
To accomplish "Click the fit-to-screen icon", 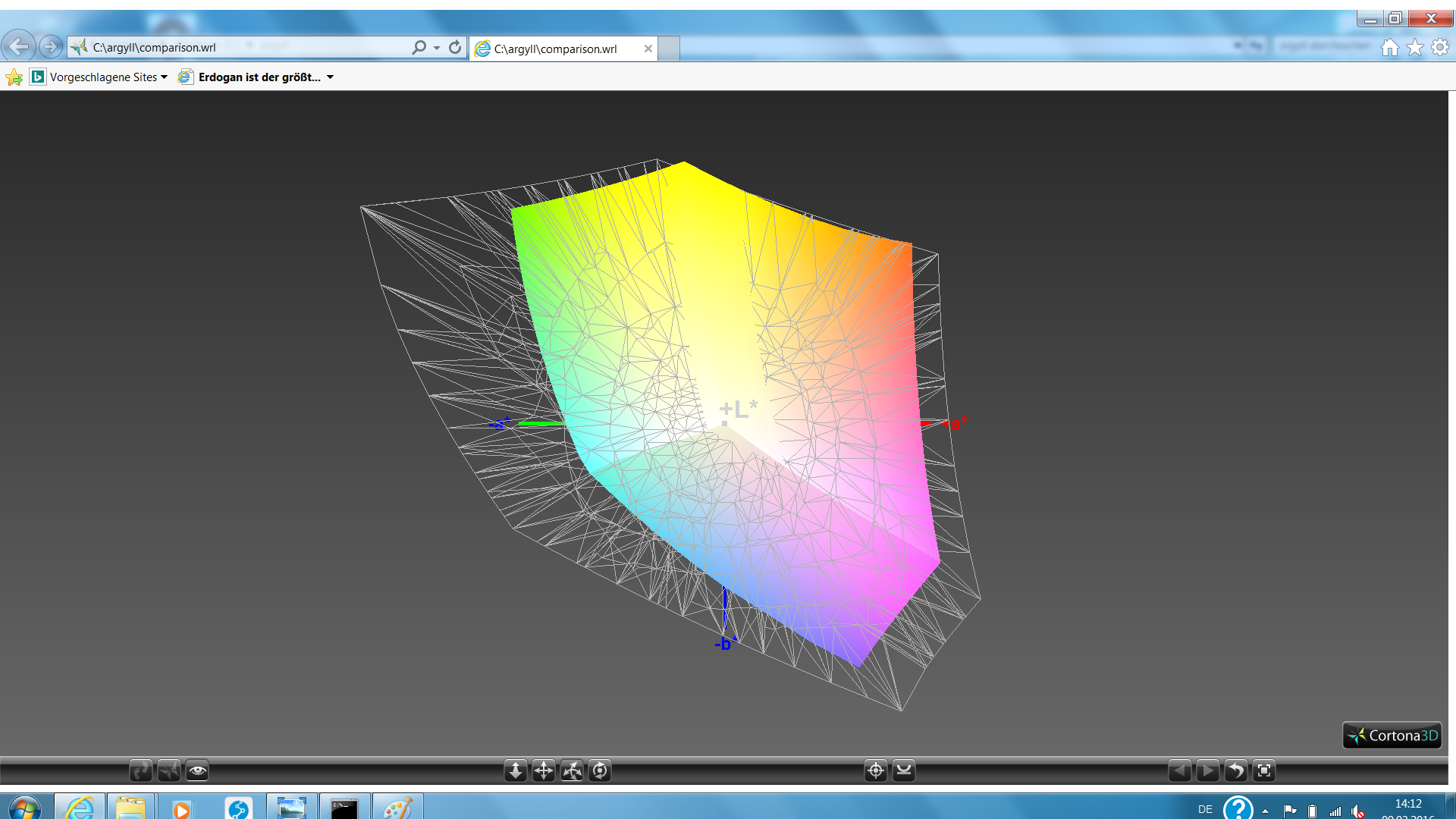I will coord(1264,771).
